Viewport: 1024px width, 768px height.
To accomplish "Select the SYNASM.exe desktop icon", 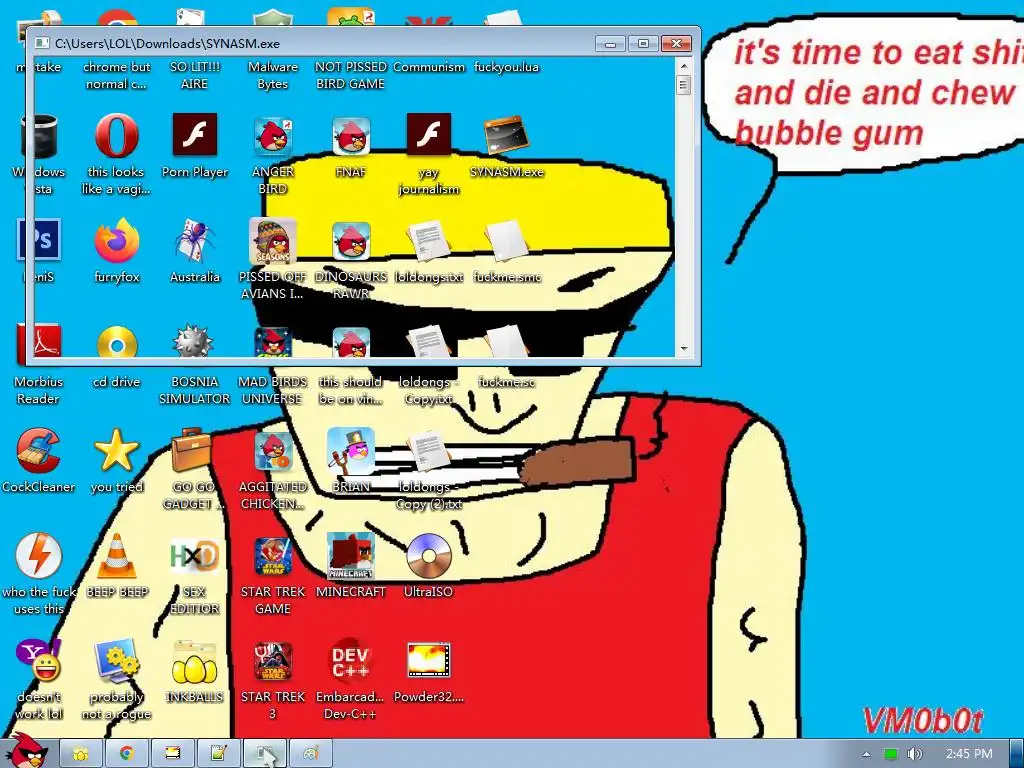I will pyautogui.click(x=507, y=135).
